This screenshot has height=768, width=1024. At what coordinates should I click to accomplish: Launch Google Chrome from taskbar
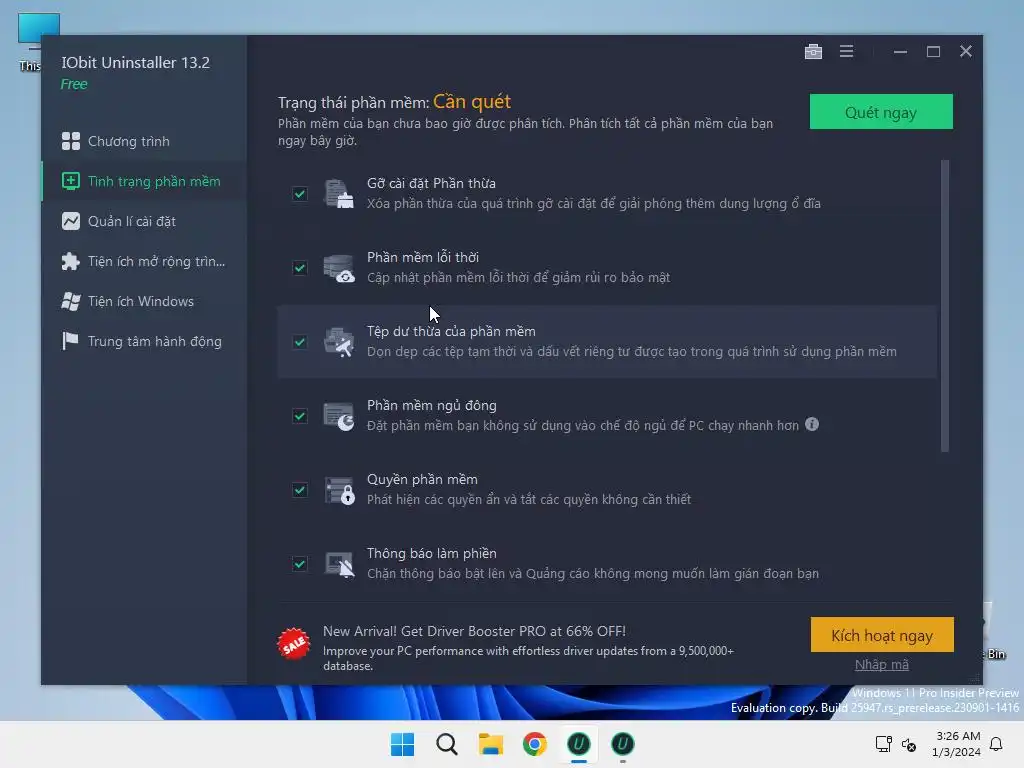[535, 744]
